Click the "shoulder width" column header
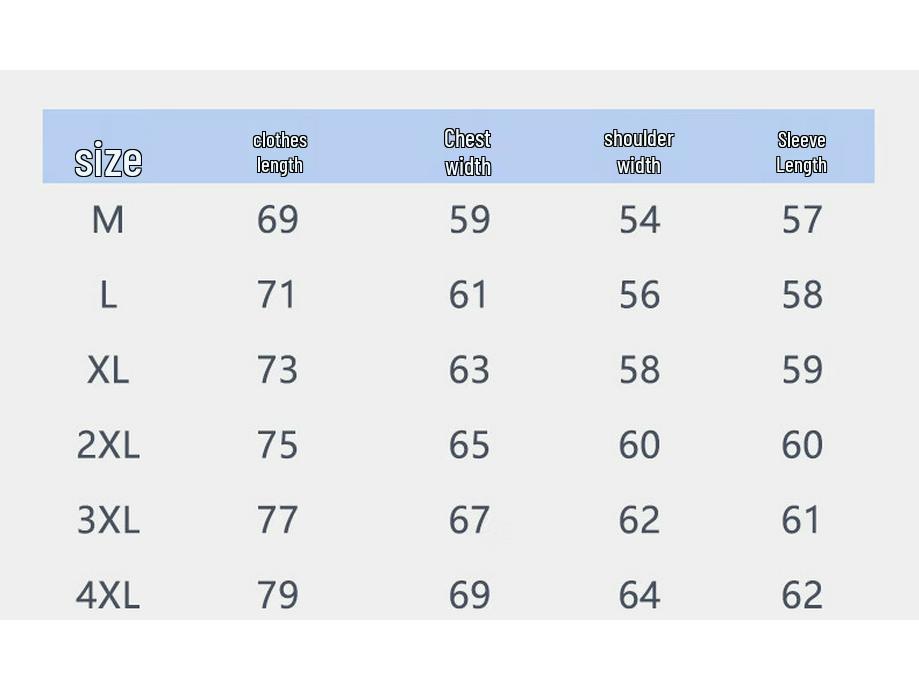Screen dimensions: 919x690 (x=639, y=152)
